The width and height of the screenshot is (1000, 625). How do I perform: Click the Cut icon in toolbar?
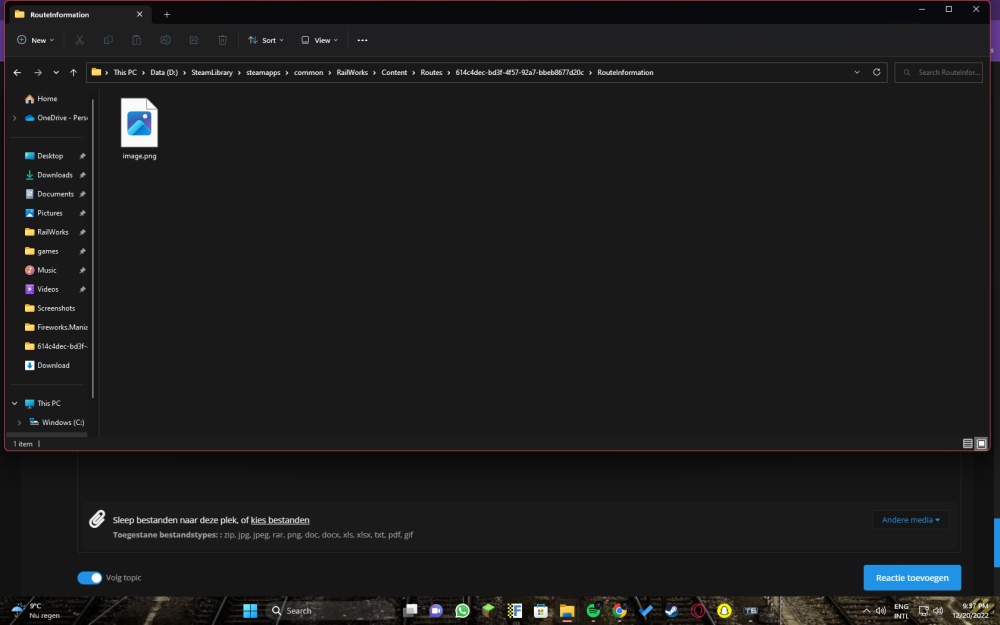[x=80, y=40]
